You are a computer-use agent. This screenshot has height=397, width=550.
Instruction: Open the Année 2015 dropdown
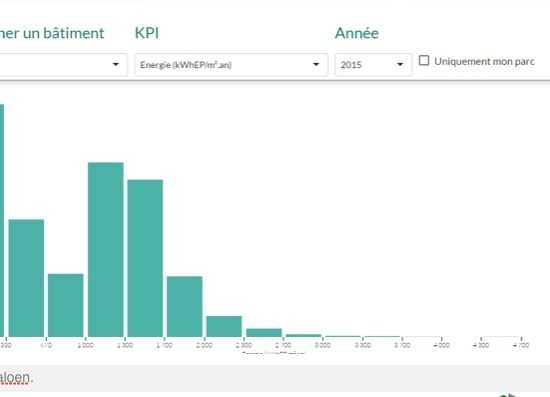click(x=373, y=65)
